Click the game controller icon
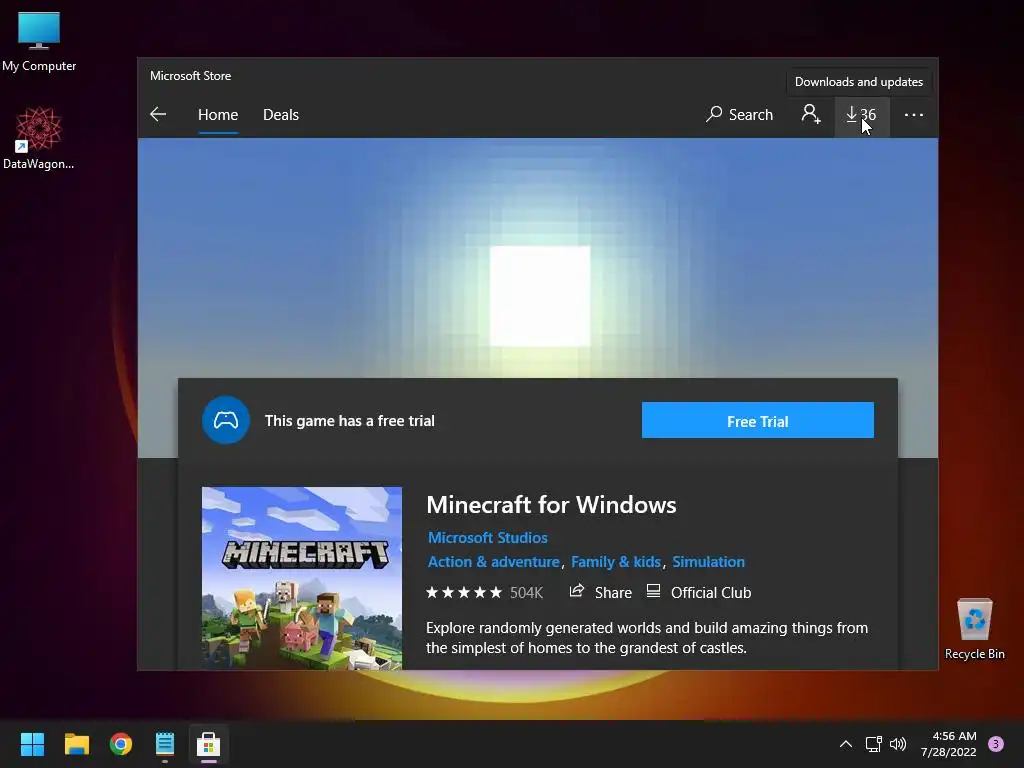Image resolution: width=1024 pixels, height=768 pixels. pyautogui.click(x=226, y=420)
